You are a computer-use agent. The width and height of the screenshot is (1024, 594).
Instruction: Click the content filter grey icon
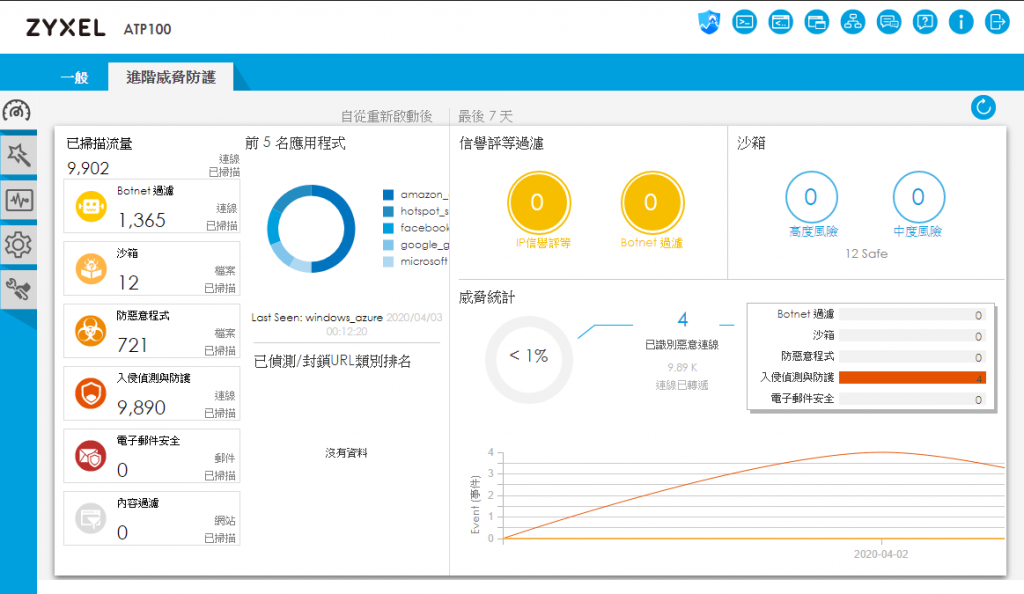91,519
